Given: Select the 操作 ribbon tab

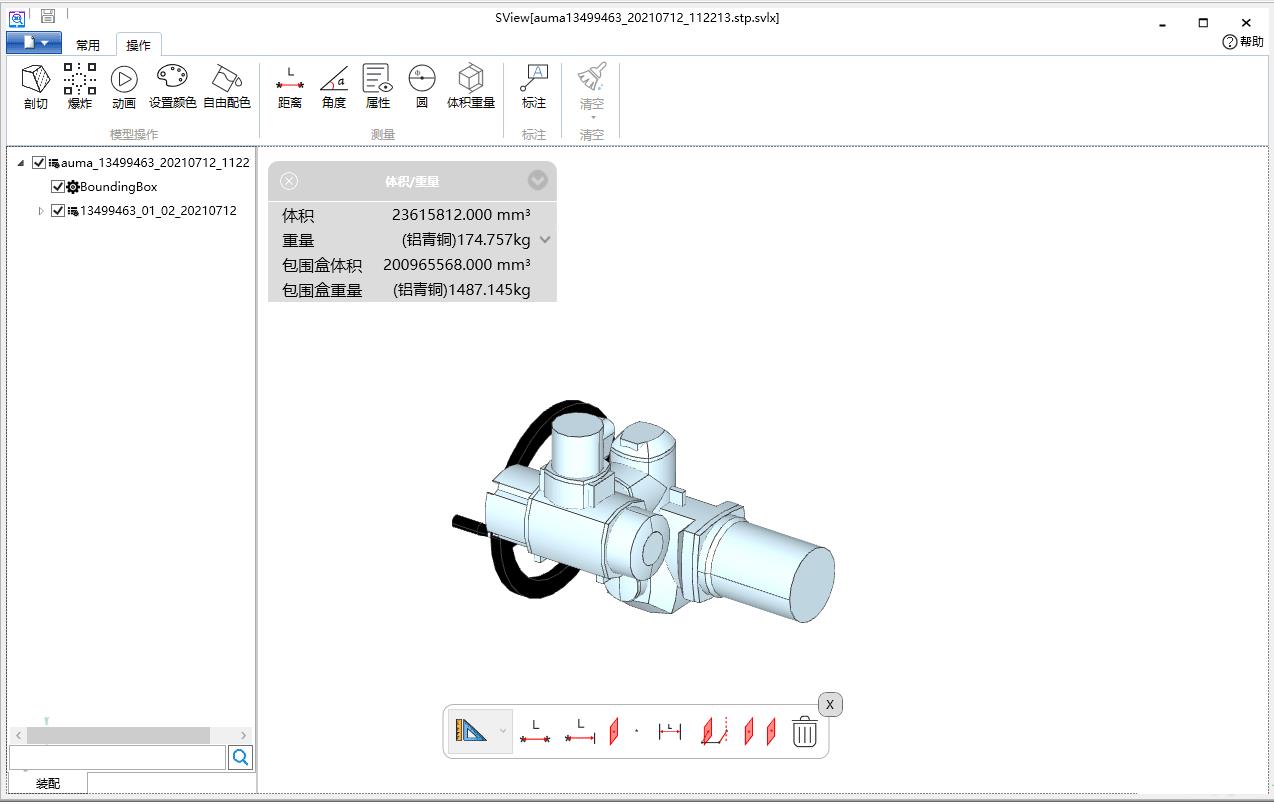Looking at the screenshot, I should [138, 45].
